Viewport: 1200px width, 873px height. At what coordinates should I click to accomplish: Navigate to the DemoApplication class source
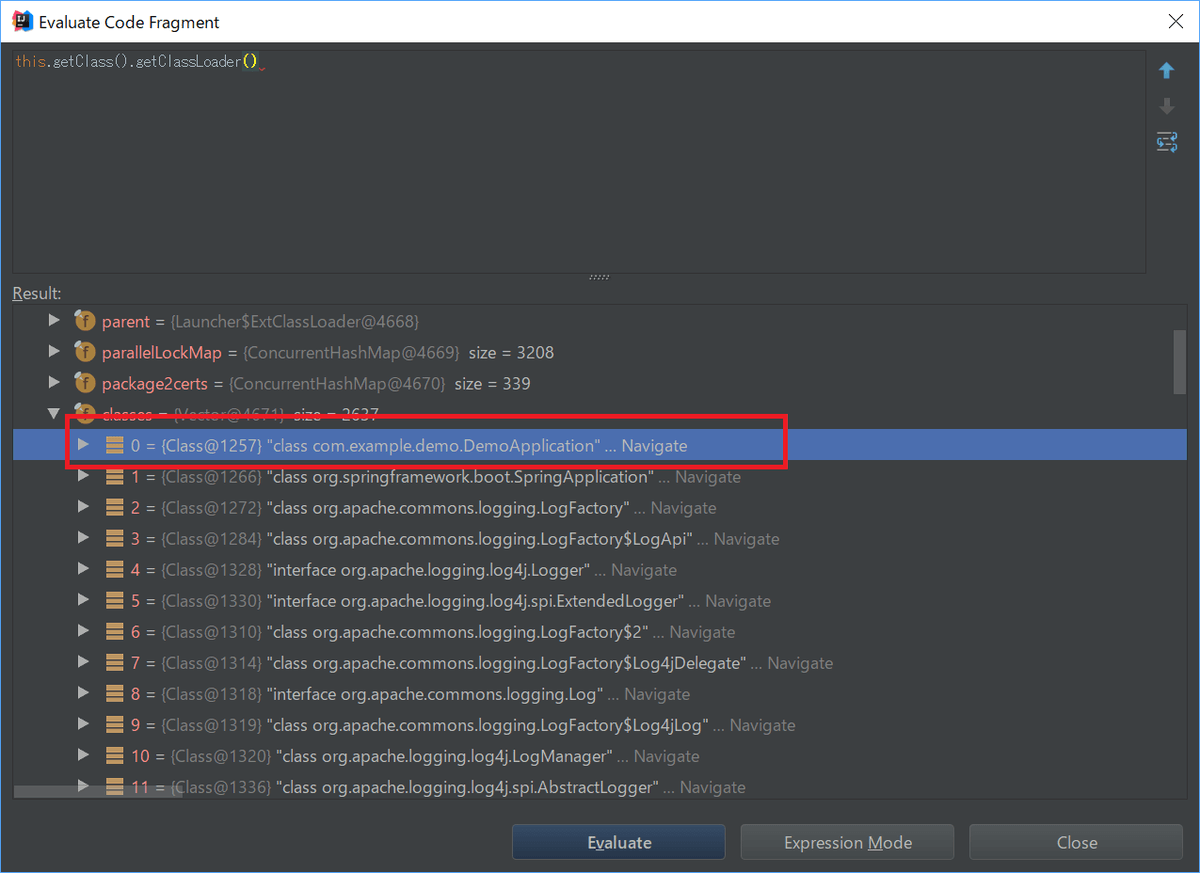click(654, 446)
